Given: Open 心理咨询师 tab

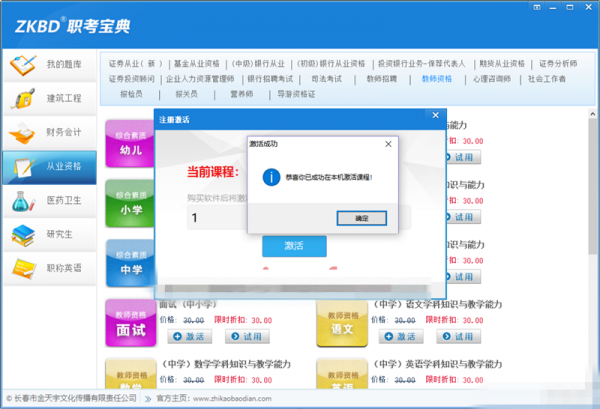Looking at the screenshot, I should click(x=492, y=79).
